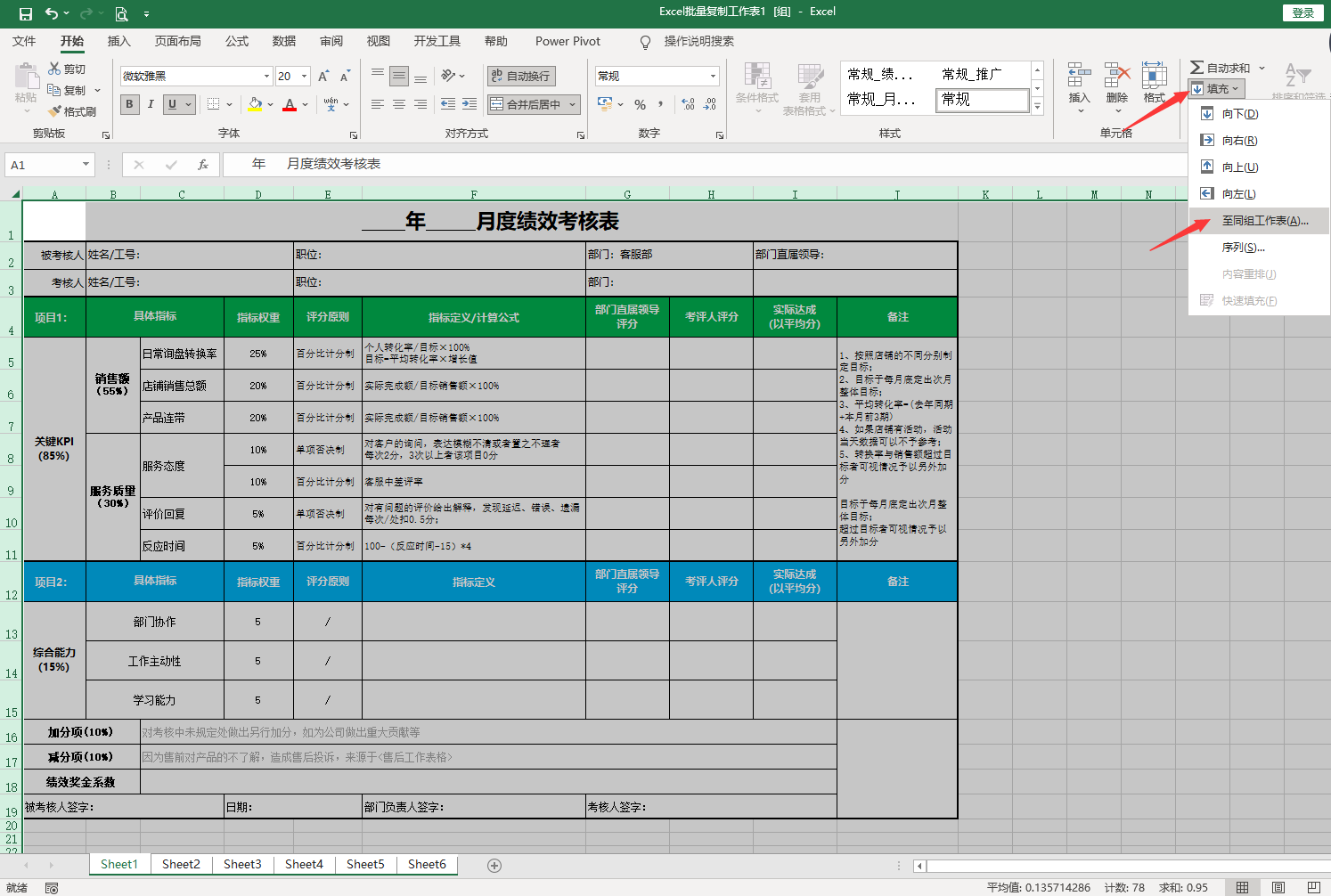Switch to Page Break Preview view

(1314, 887)
